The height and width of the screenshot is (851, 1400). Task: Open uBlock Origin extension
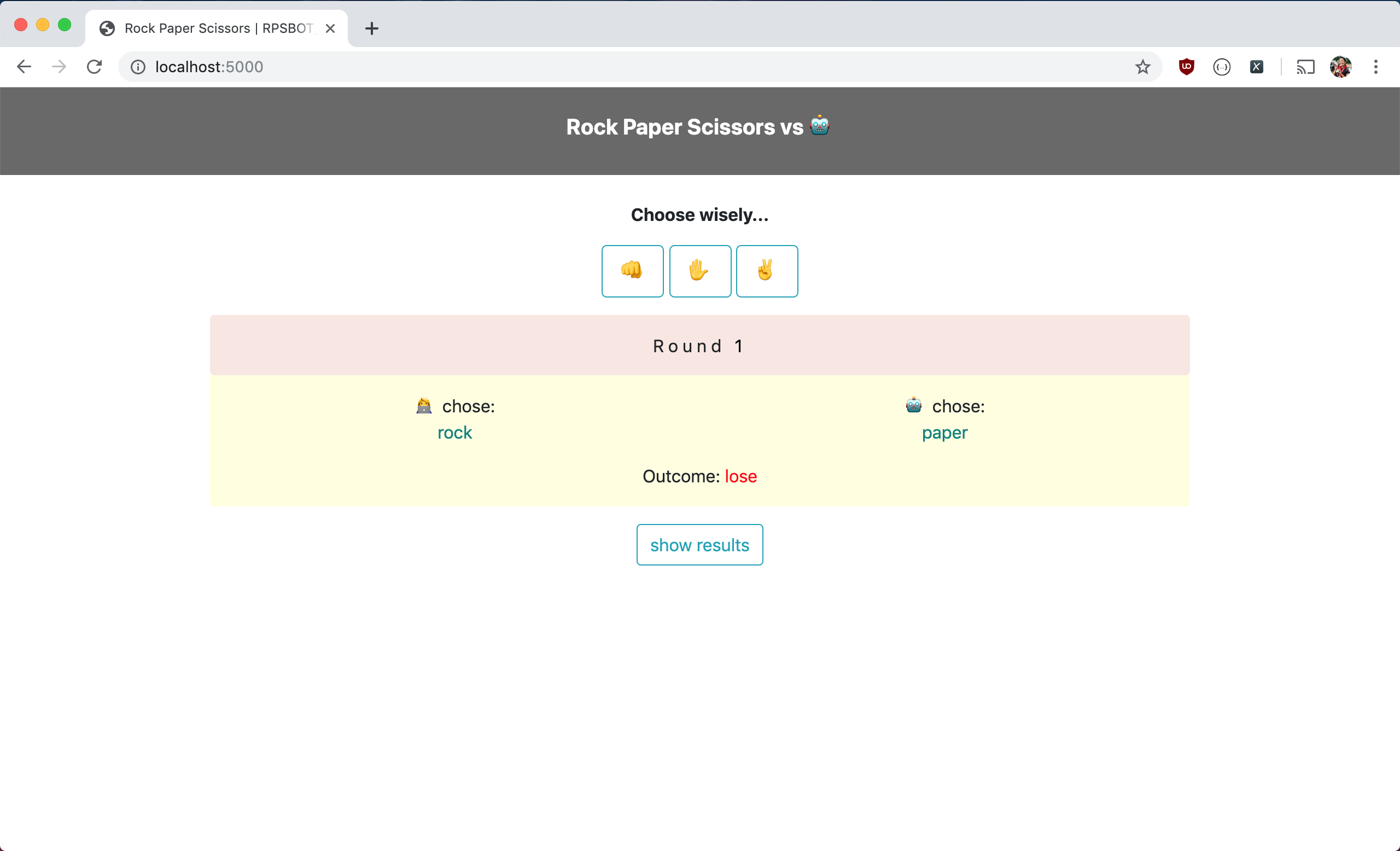point(1186,67)
